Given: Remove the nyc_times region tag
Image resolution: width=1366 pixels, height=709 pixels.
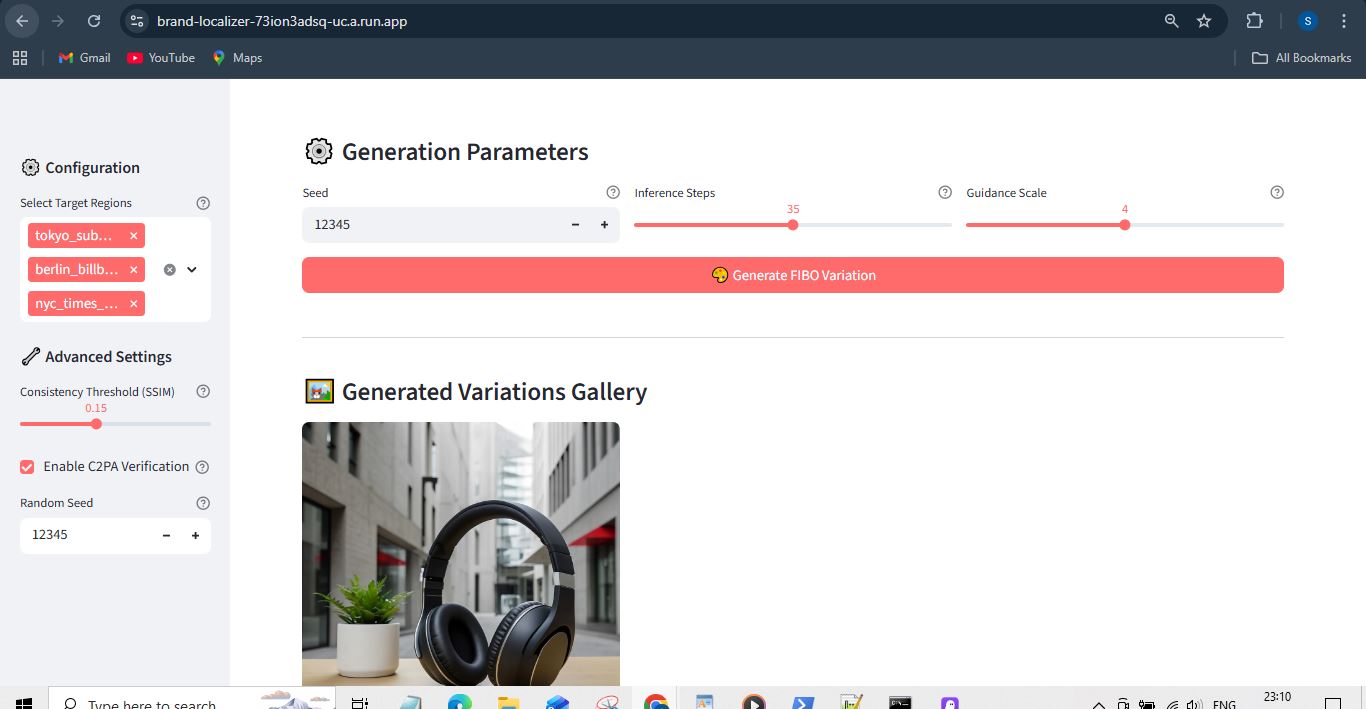Looking at the screenshot, I should pos(133,304).
